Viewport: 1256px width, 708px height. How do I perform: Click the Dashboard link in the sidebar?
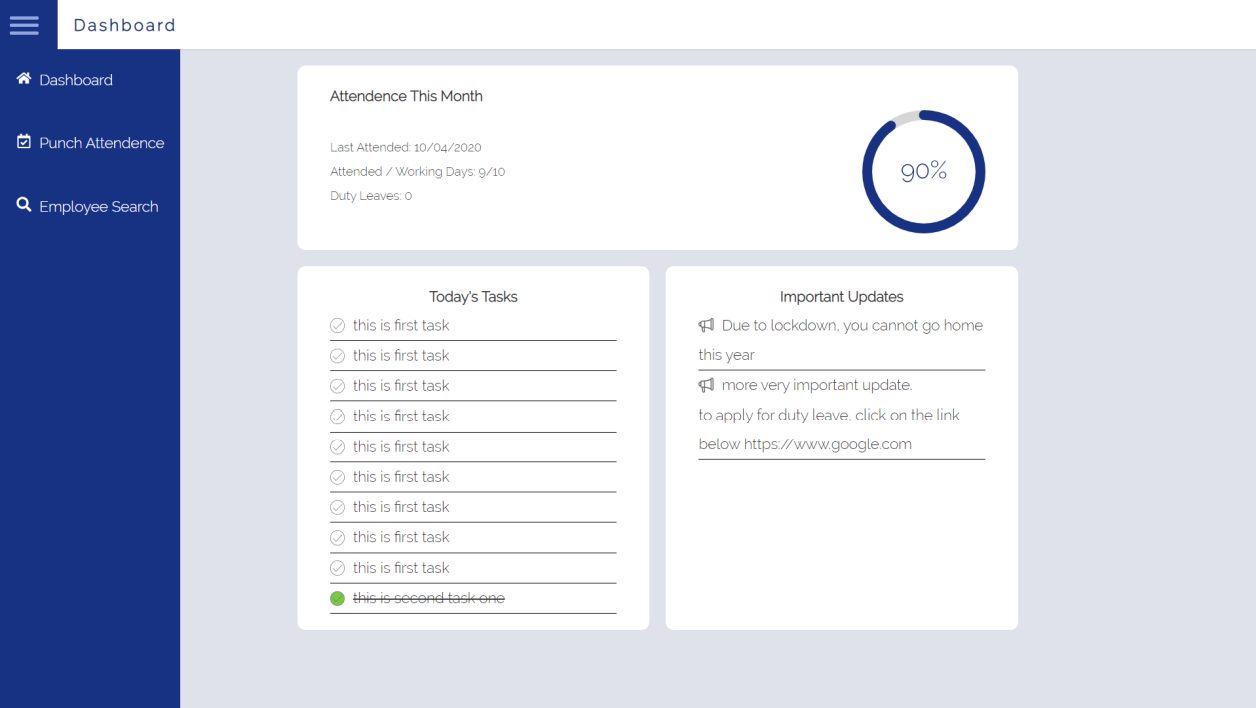tap(76, 79)
